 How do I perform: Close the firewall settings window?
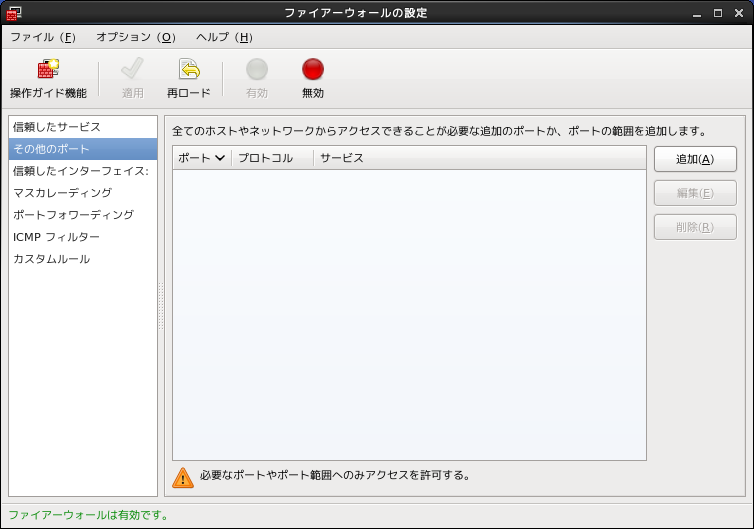pos(739,13)
